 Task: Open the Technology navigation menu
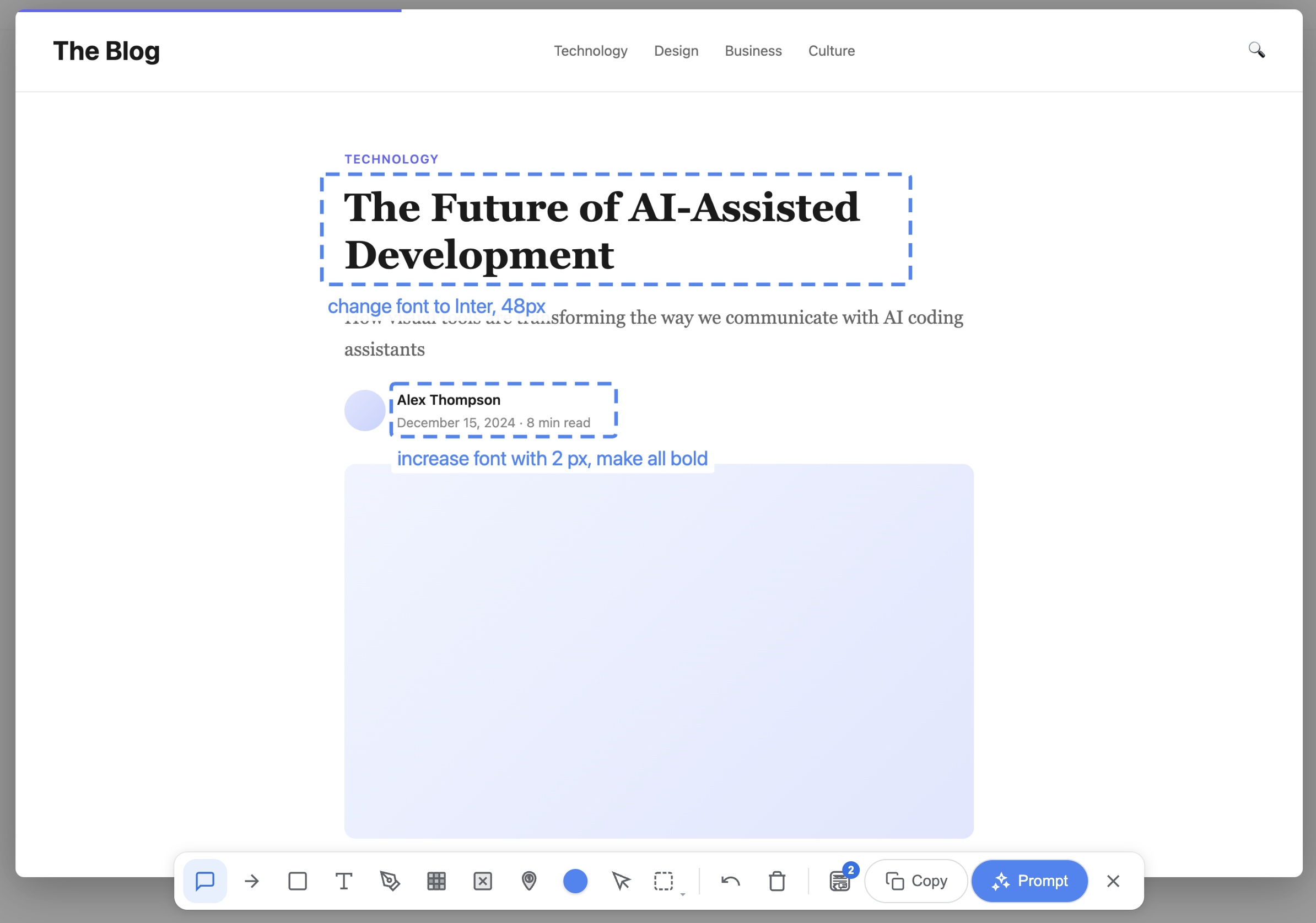pyautogui.click(x=591, y=51)
